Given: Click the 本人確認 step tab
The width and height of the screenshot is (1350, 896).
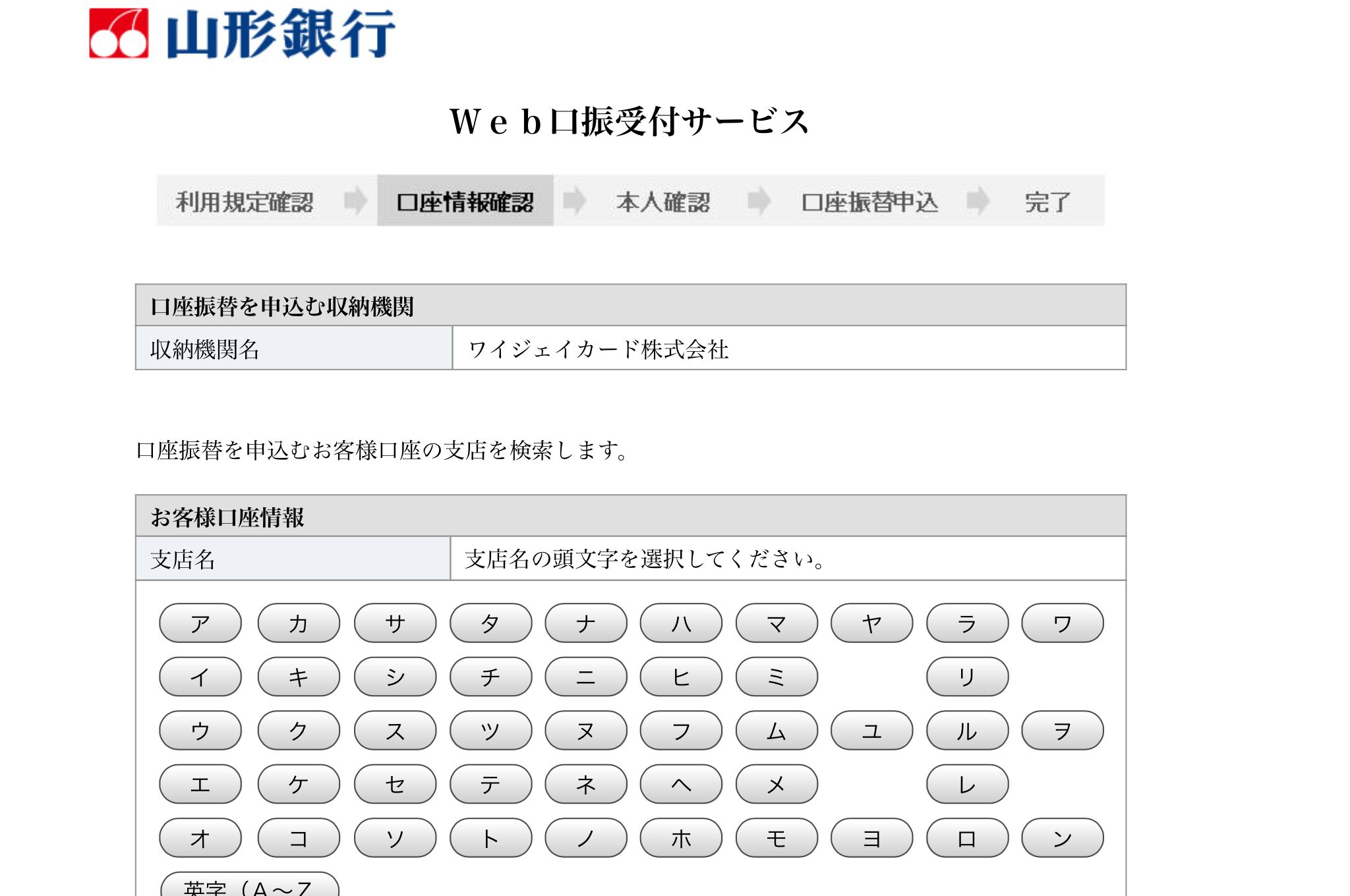Looking at the screenshot, I should click(663, 202).
